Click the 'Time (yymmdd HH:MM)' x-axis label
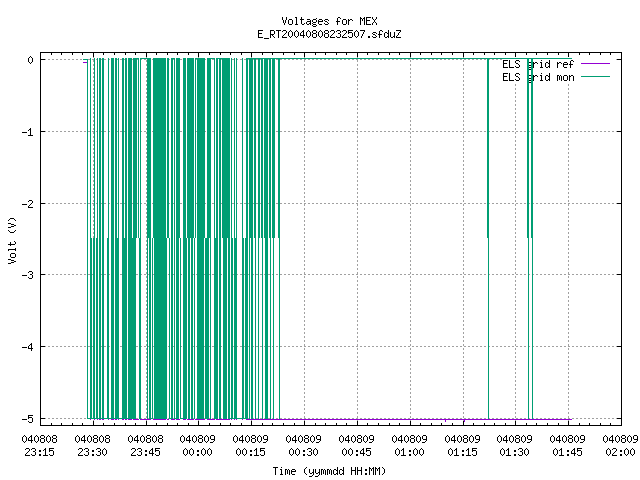 329,471
